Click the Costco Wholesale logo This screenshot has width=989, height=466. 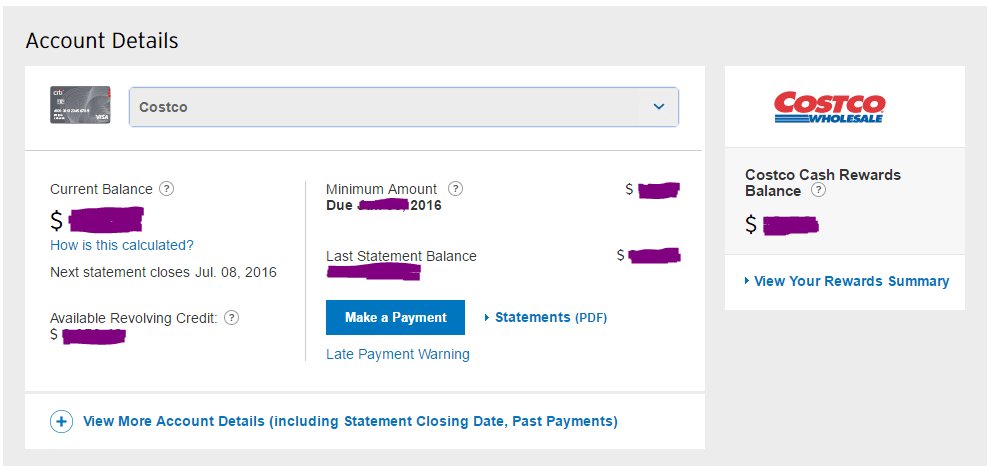tap(829, 107)
